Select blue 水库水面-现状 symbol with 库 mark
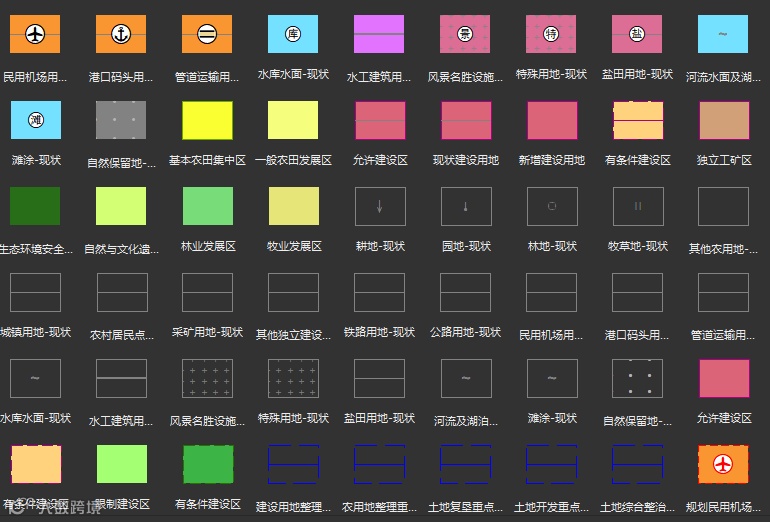This screenshot has height=522, width=770. (x=293, y=34)
